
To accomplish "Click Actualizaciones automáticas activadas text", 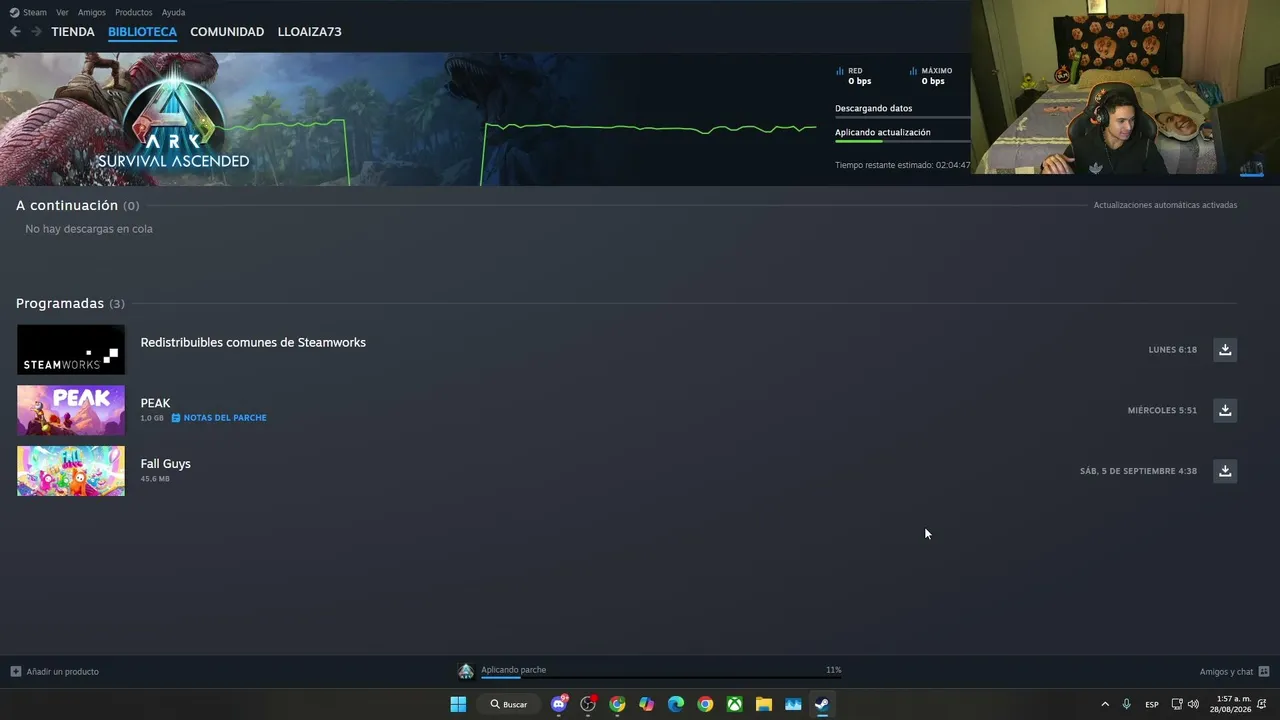I will 1165,205.
